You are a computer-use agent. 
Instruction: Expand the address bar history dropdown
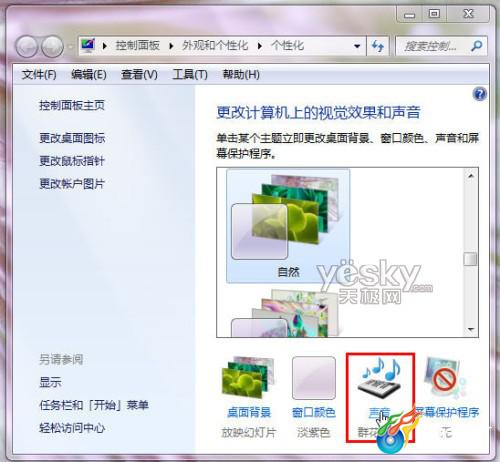point(357,46)
